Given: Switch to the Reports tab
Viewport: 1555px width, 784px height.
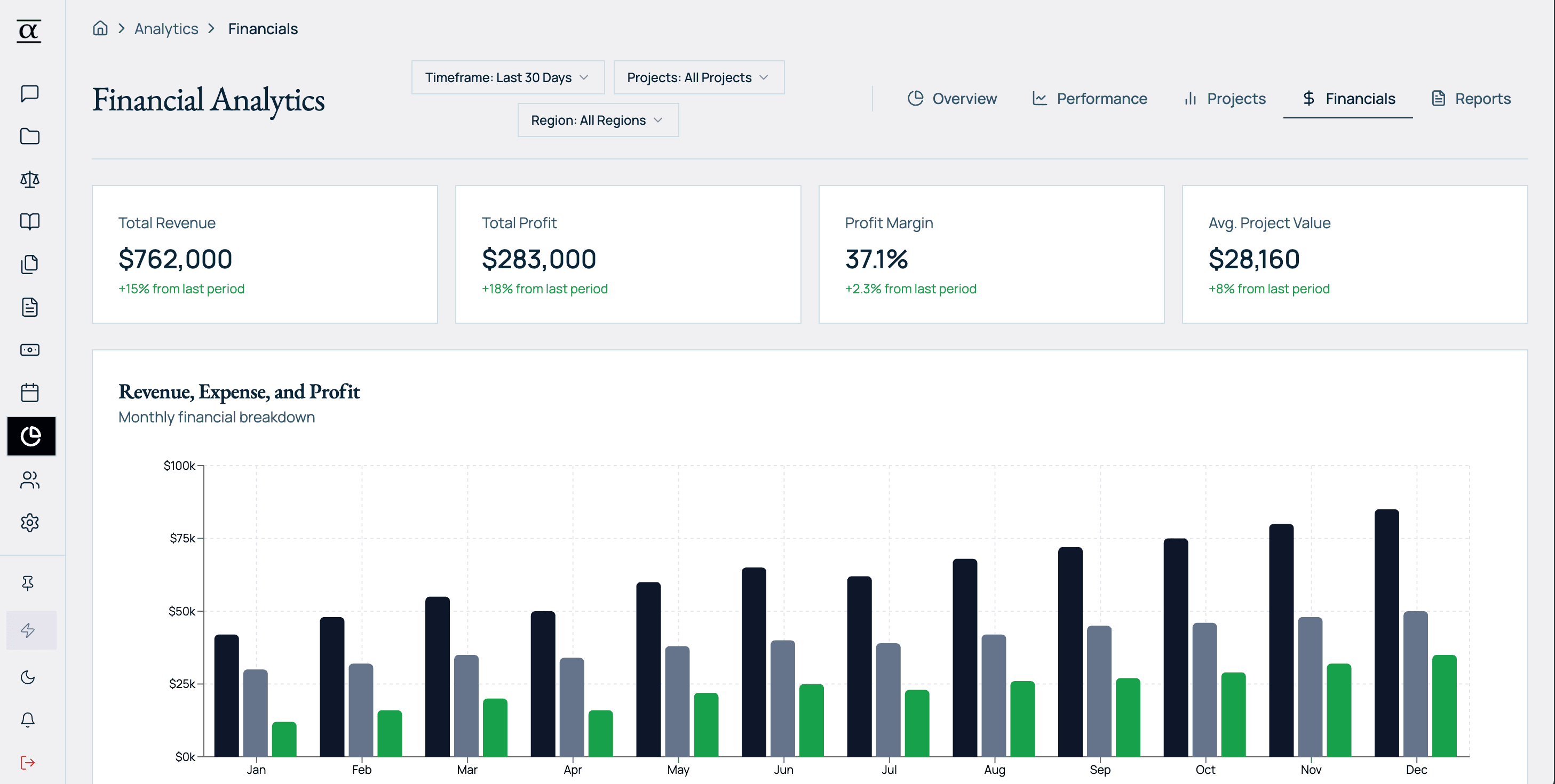Looking at the screenshot, I should pyautogui.click(x=1471, y=98).
